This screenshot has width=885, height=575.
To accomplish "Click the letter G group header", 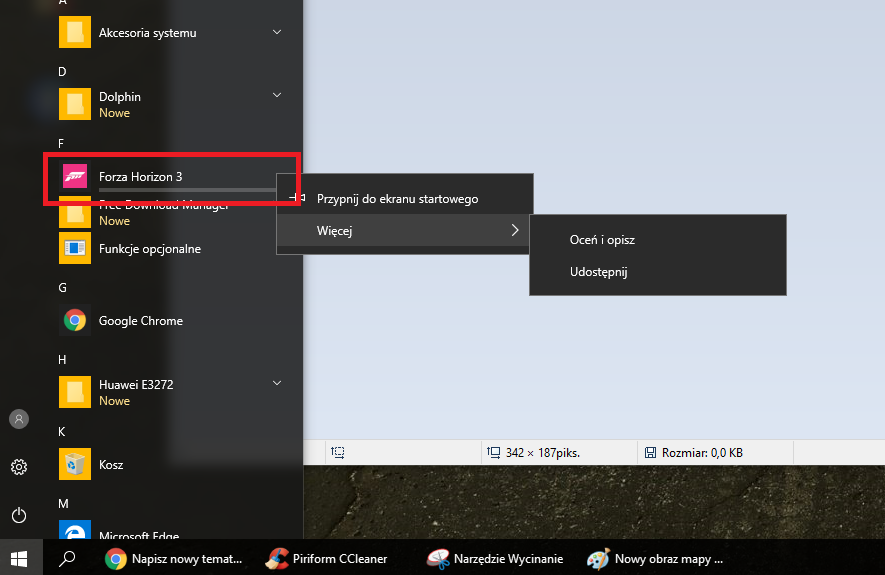I will pyautogui.click(x=62, y=288).
